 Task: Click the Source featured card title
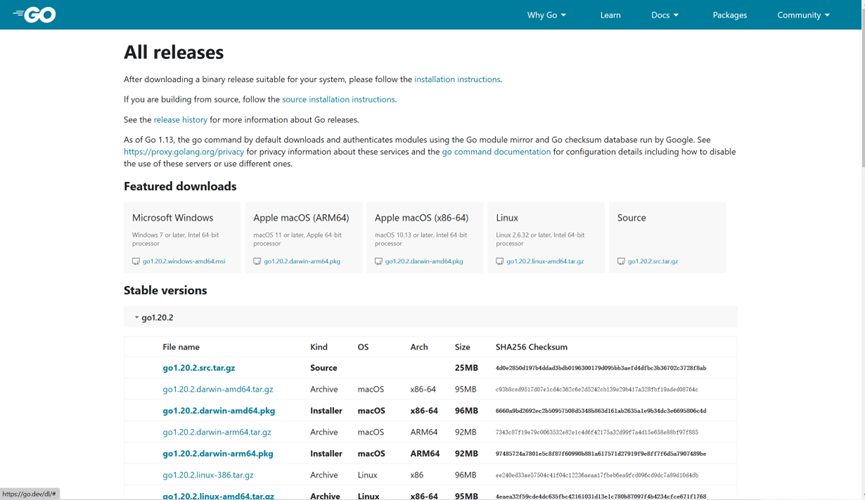[x=632, y=218]
